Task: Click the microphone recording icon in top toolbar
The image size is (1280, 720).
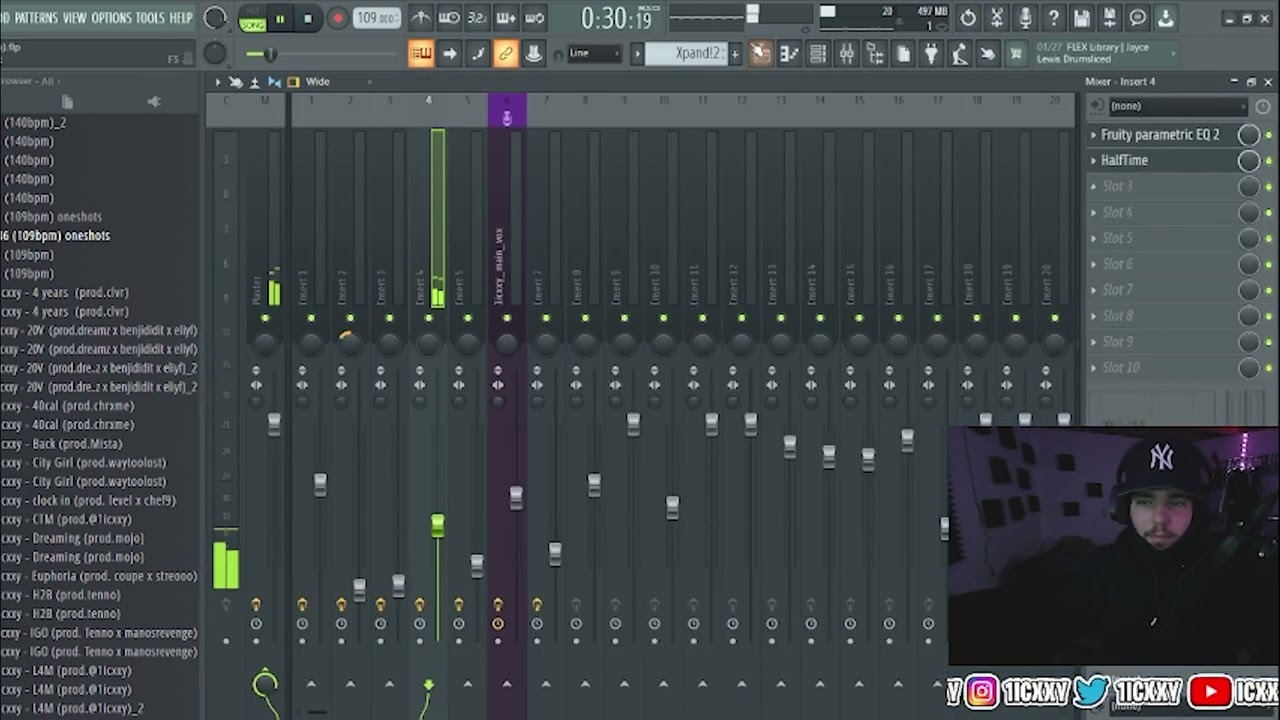Action: [x=1025, y=18]
